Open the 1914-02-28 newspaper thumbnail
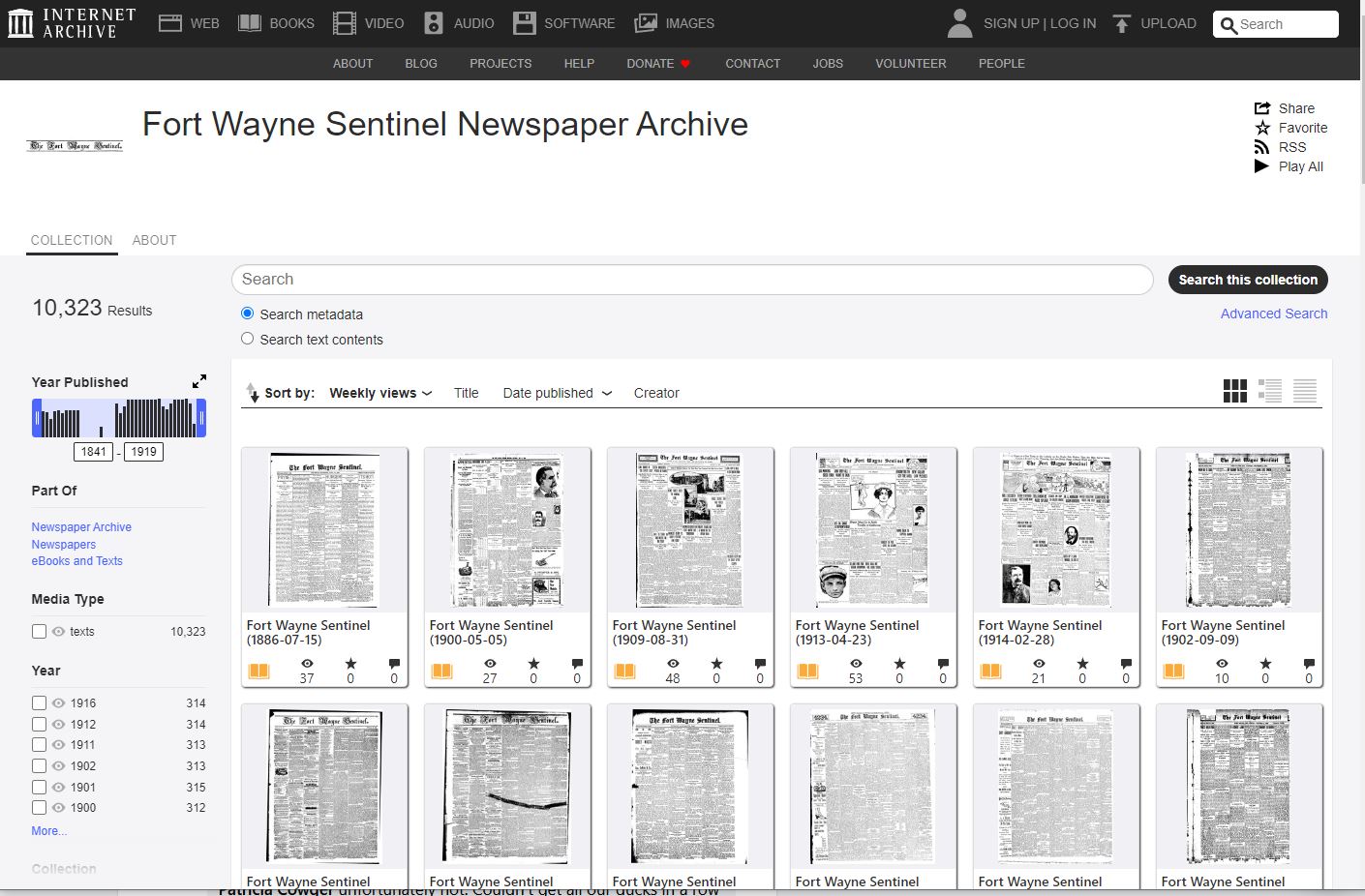Viewport: 1365px width, 896px height. click(x=1056, y=530)
